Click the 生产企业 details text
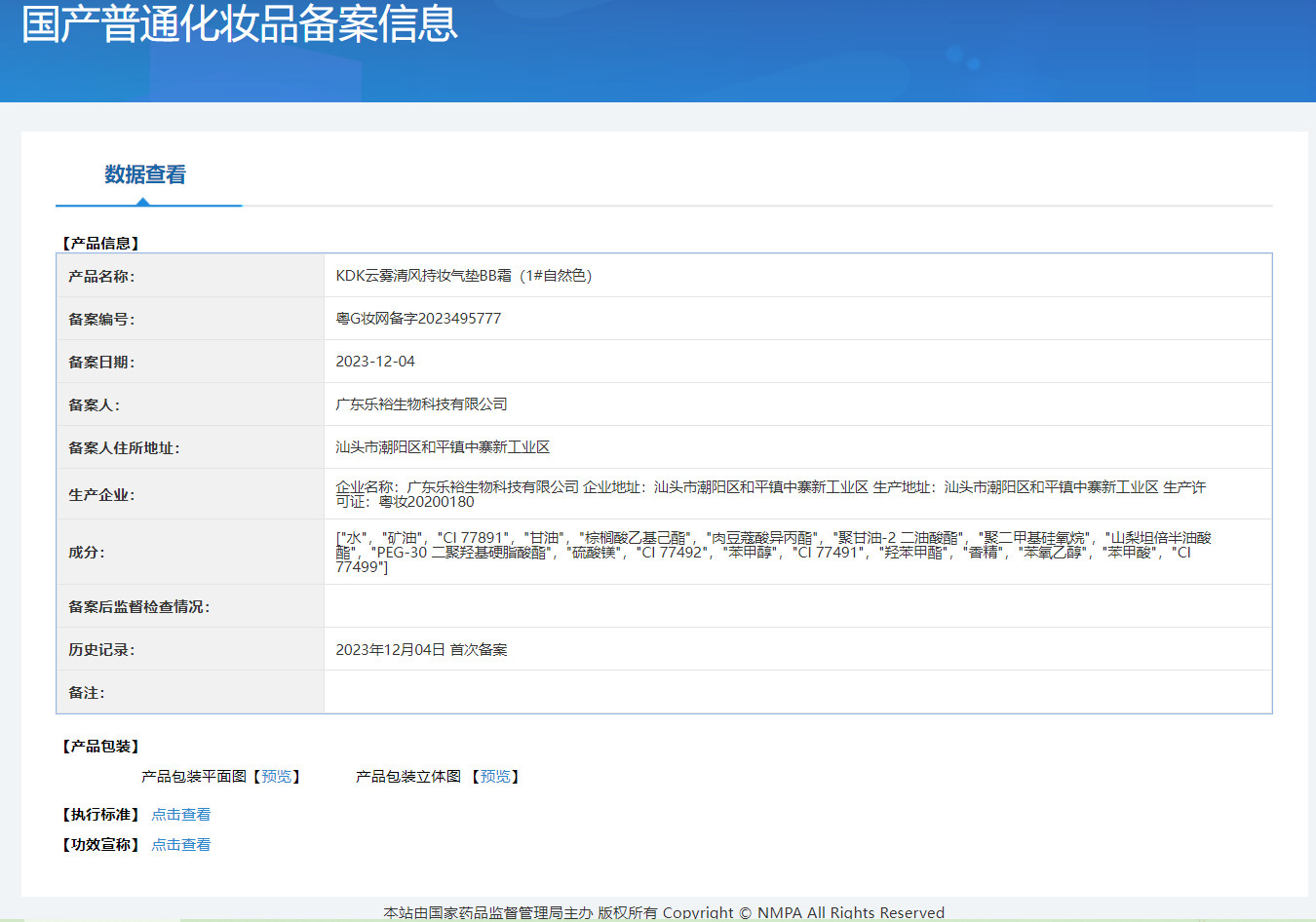 pos(770,494)
